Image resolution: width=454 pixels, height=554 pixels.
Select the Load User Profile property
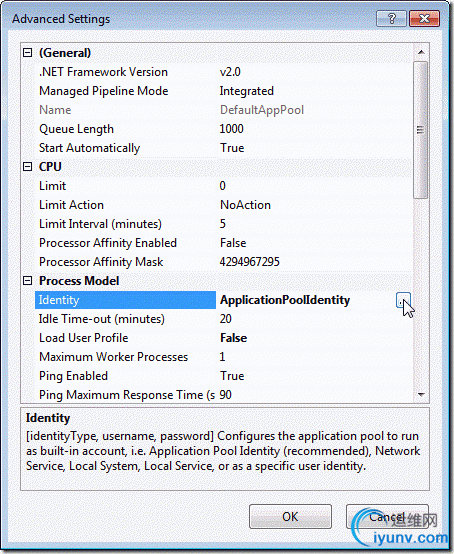pos(224,338)
